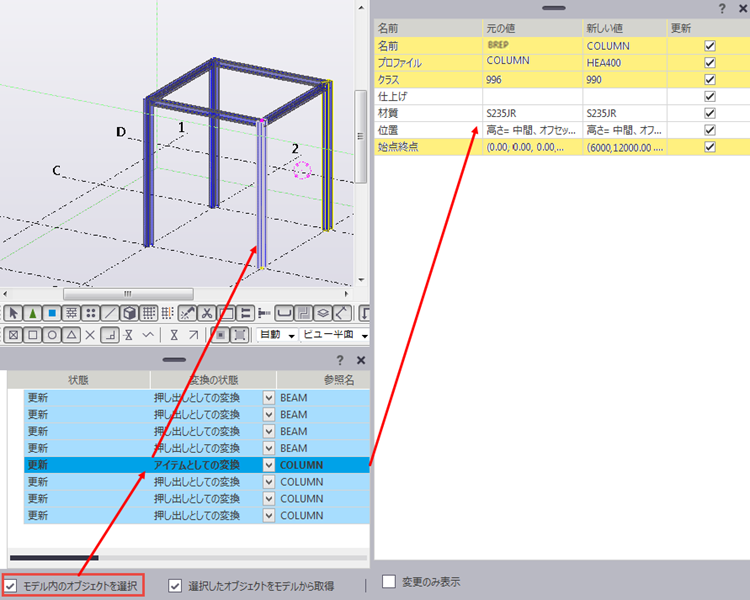Click the 更新 column header

(708, 28)
